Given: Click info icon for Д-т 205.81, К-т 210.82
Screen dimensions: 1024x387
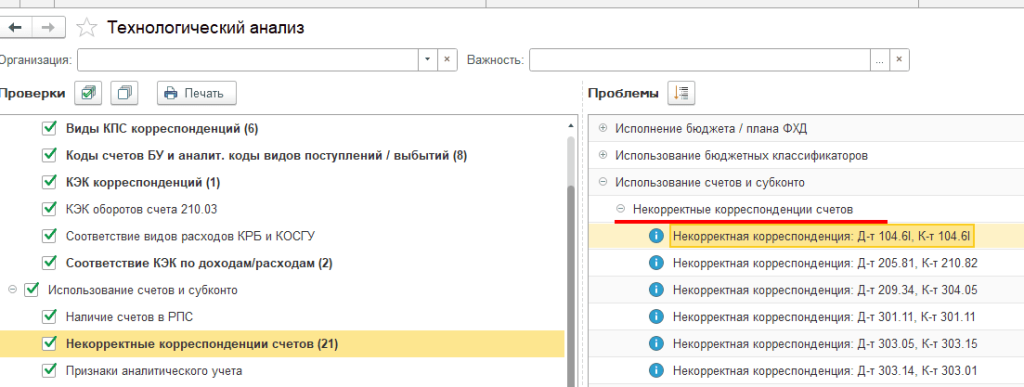Looking at the screenshot, I should pos(656,262).
